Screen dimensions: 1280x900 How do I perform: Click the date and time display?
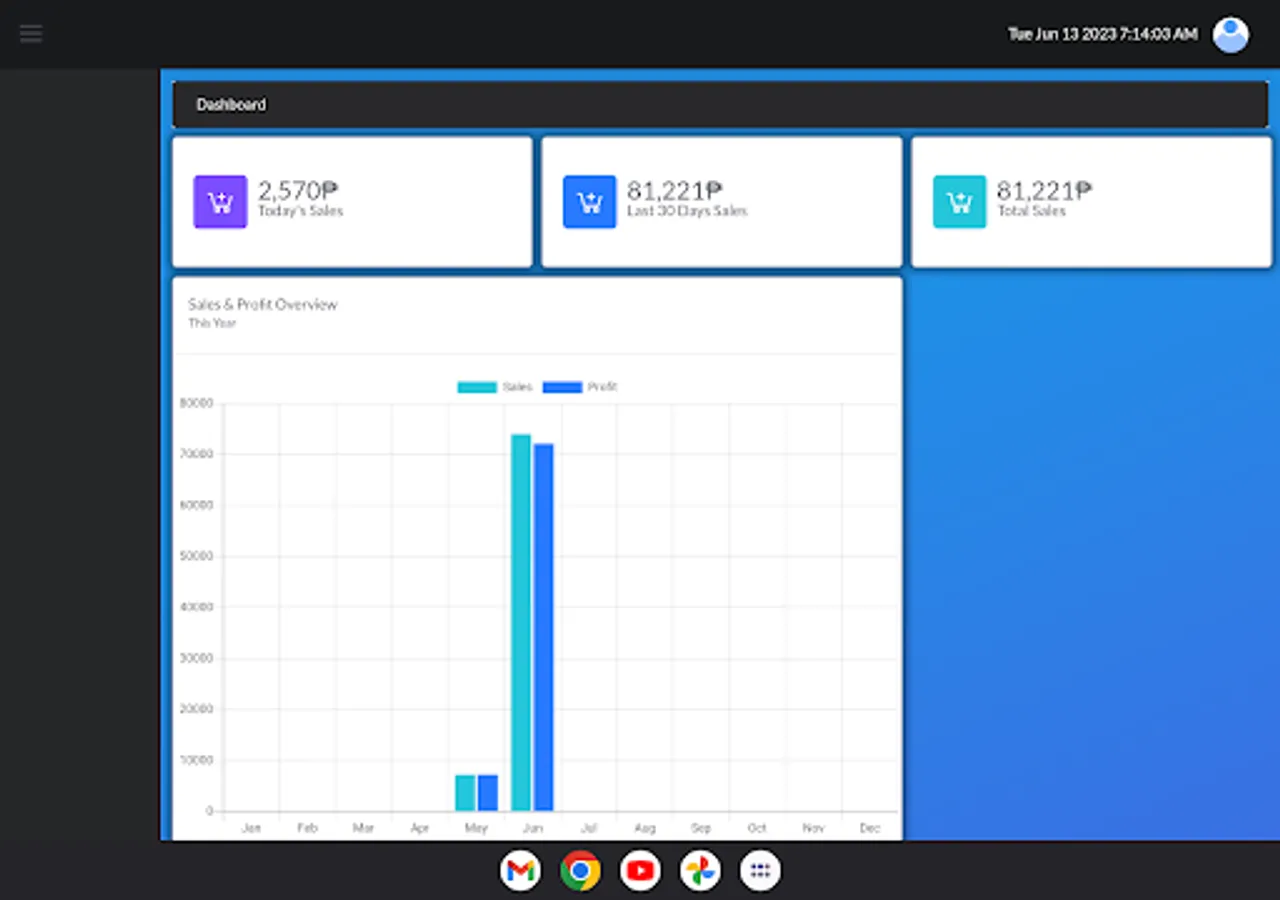tap(1102, 34)
